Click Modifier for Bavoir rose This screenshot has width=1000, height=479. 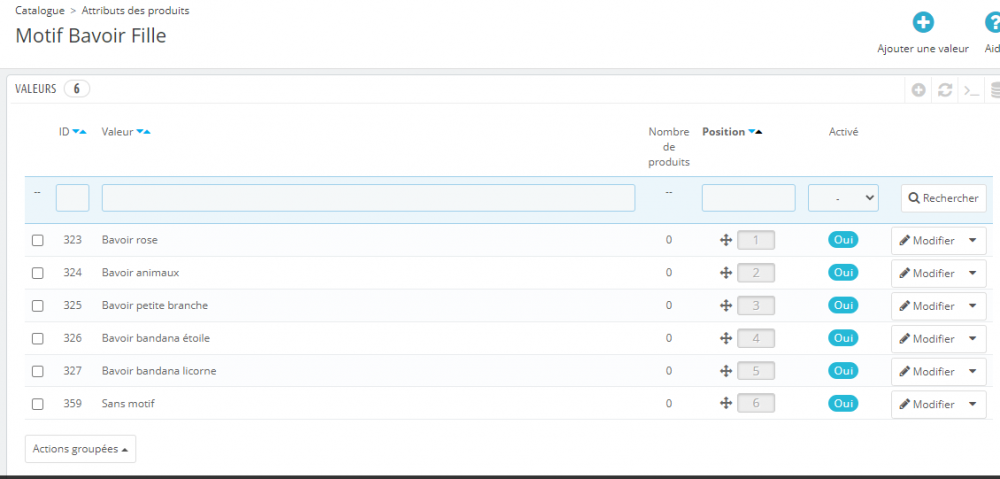(927, 240)
